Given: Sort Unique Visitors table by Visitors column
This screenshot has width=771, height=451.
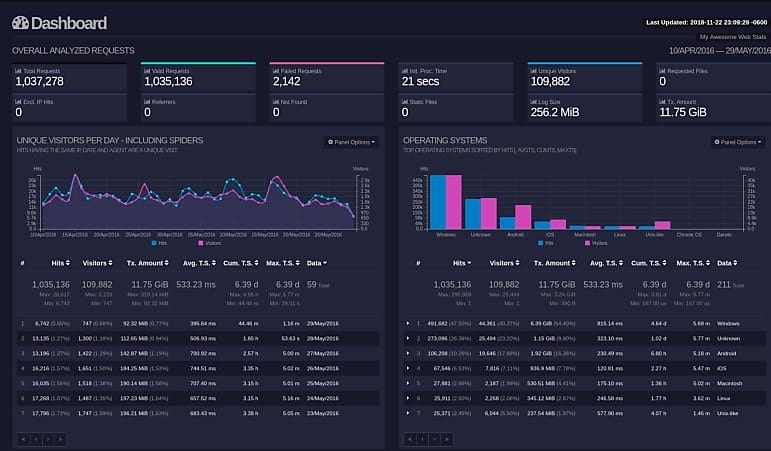Looking at the screenshot, I should (97, 263).
